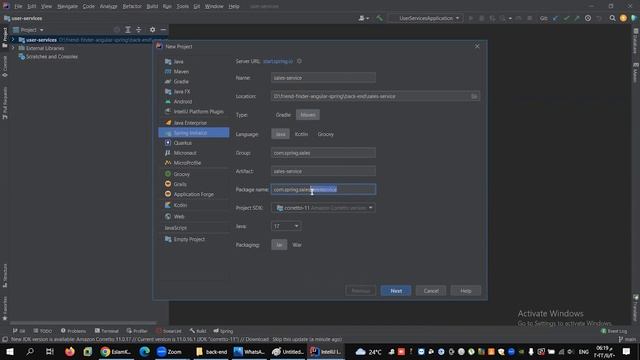Select Java FX project type
640x360 pixels.
tap(182, 91)
